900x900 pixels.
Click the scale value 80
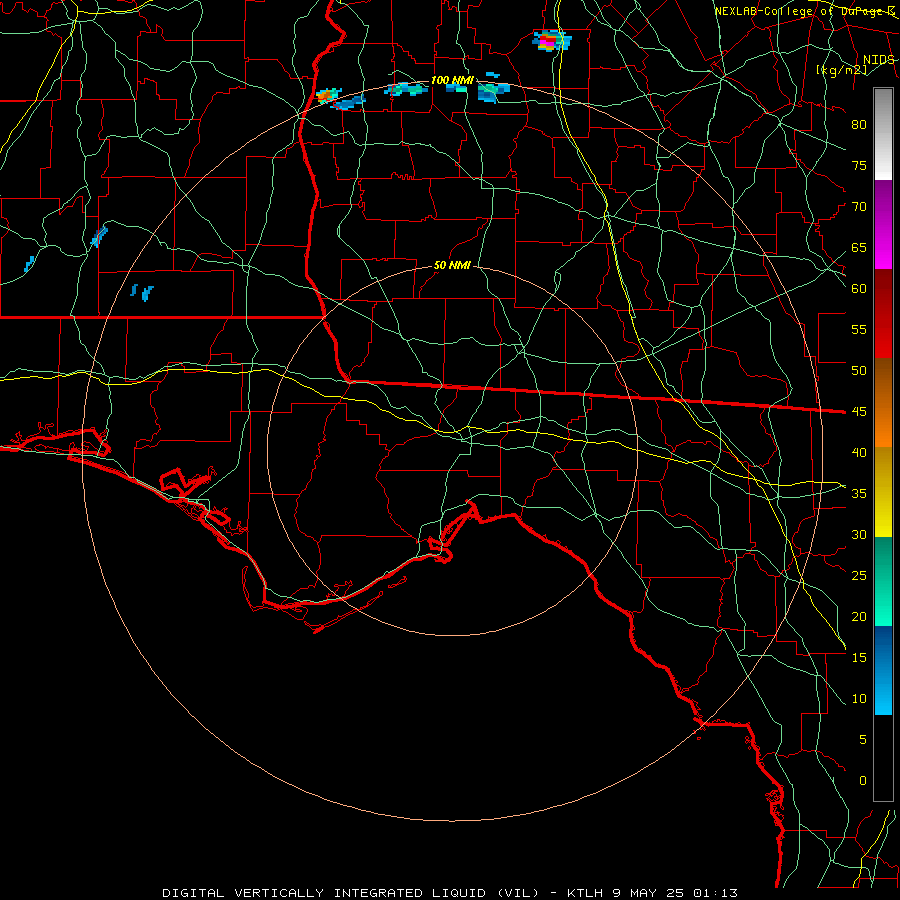[859, 125]
